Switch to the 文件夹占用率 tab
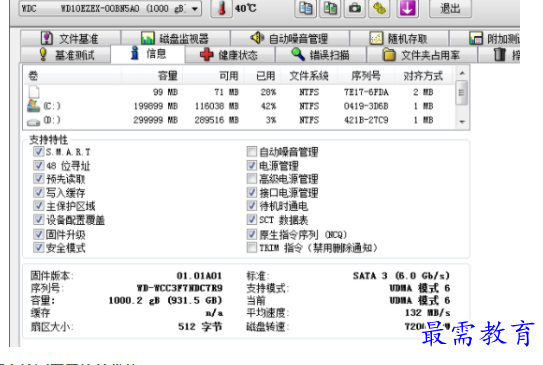 click(422, 55)
